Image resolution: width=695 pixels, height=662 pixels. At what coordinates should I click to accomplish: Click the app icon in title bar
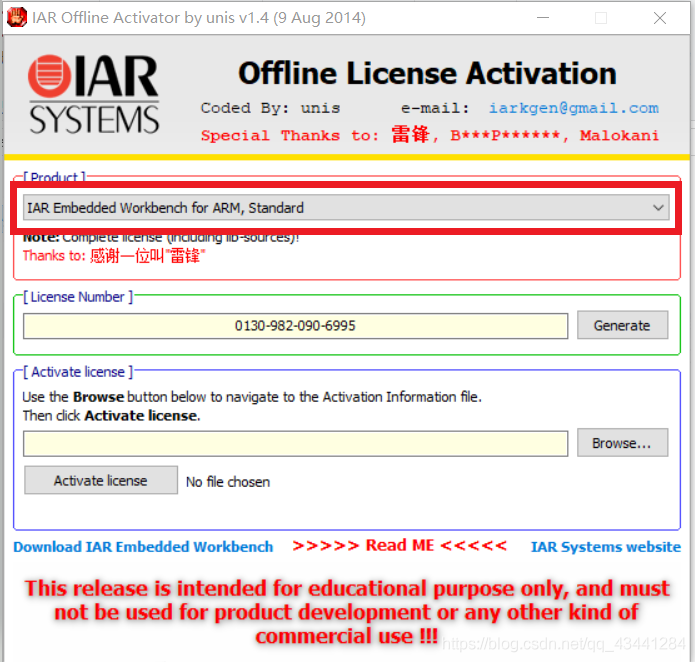(16, 17)
